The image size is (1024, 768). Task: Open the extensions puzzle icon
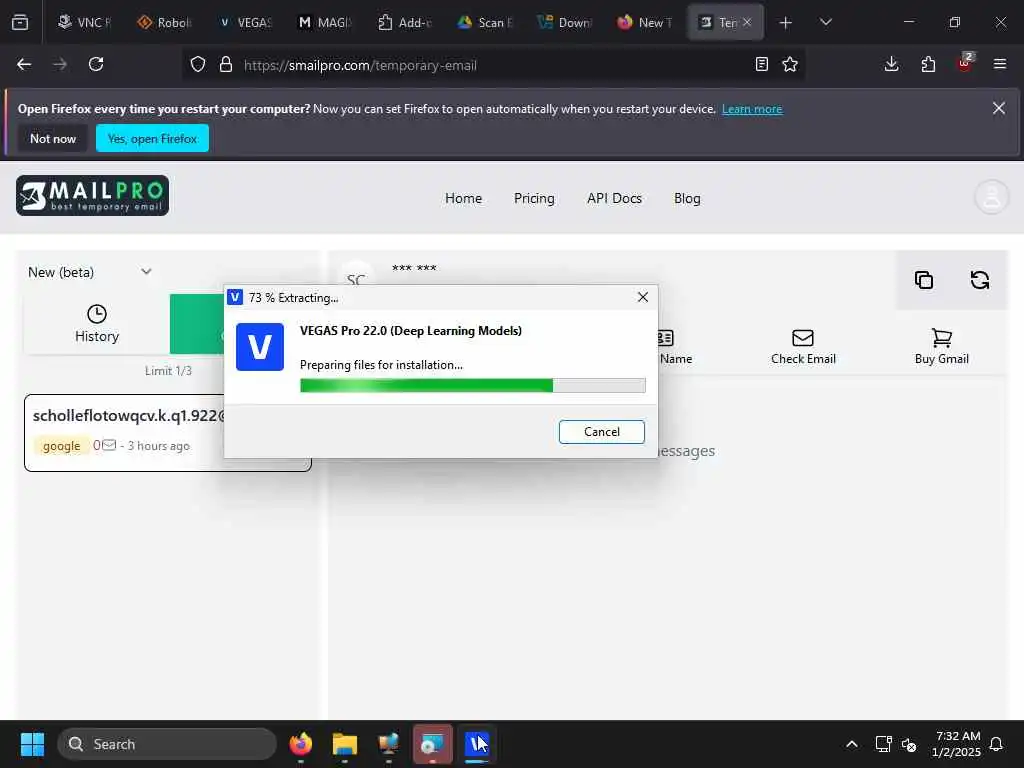pos(928,65)
